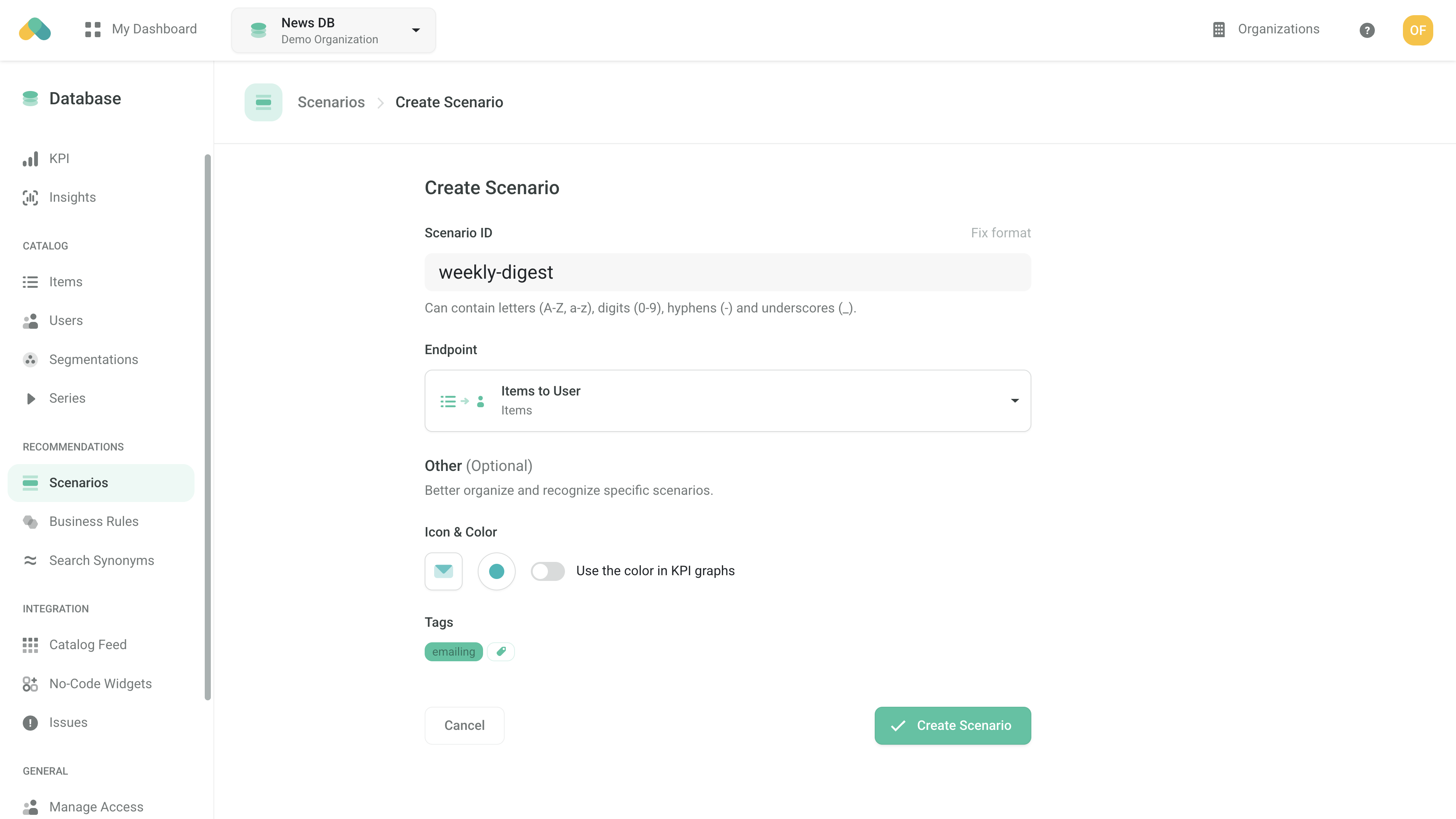Screen dimensions: 1456x819
Task: Select Scenarios in the sidebar
Action: pyautogui.click(x=101, y=483)
